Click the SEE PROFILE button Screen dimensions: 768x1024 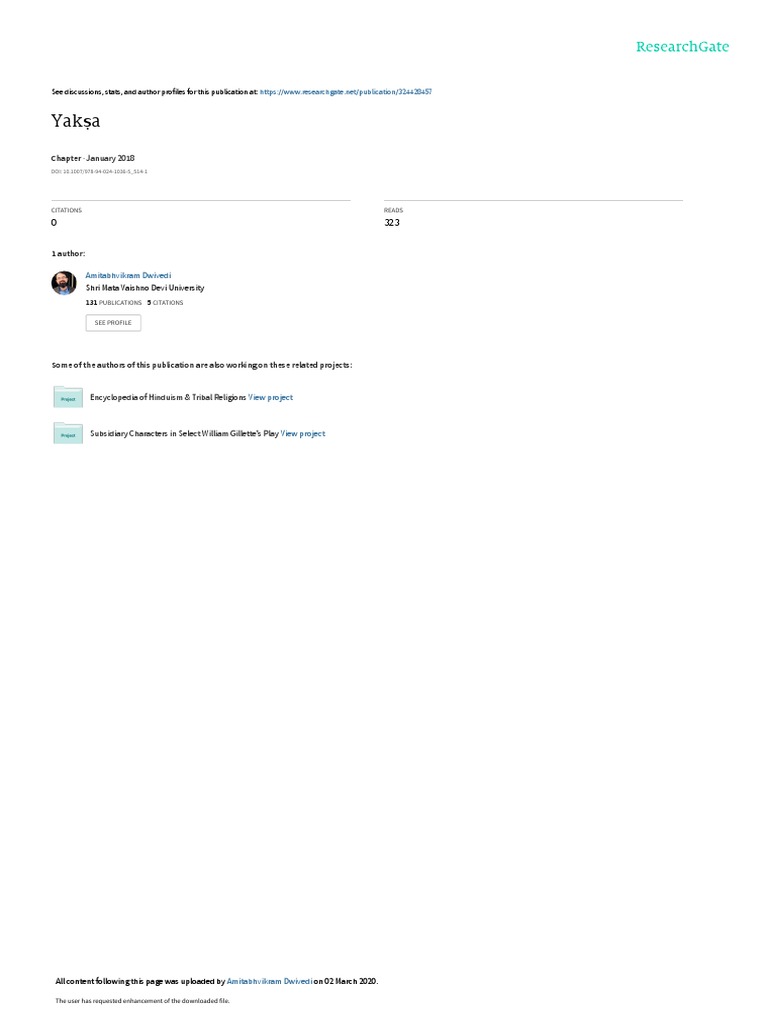113,323
